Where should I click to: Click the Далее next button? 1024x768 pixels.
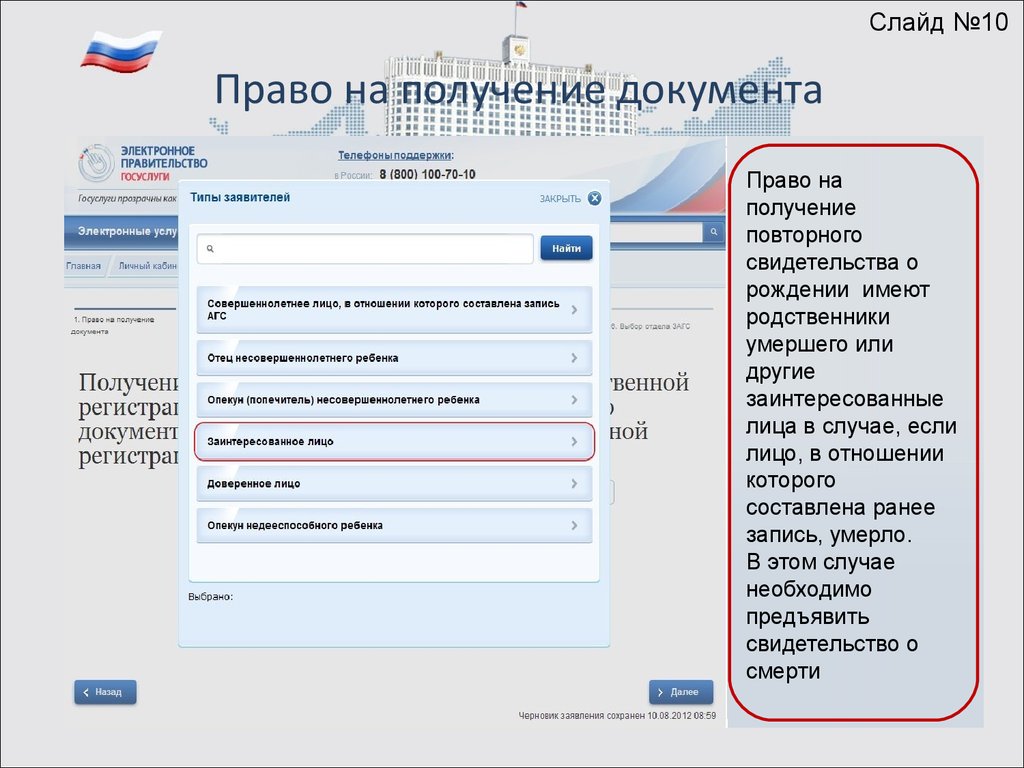click(680, 692)
